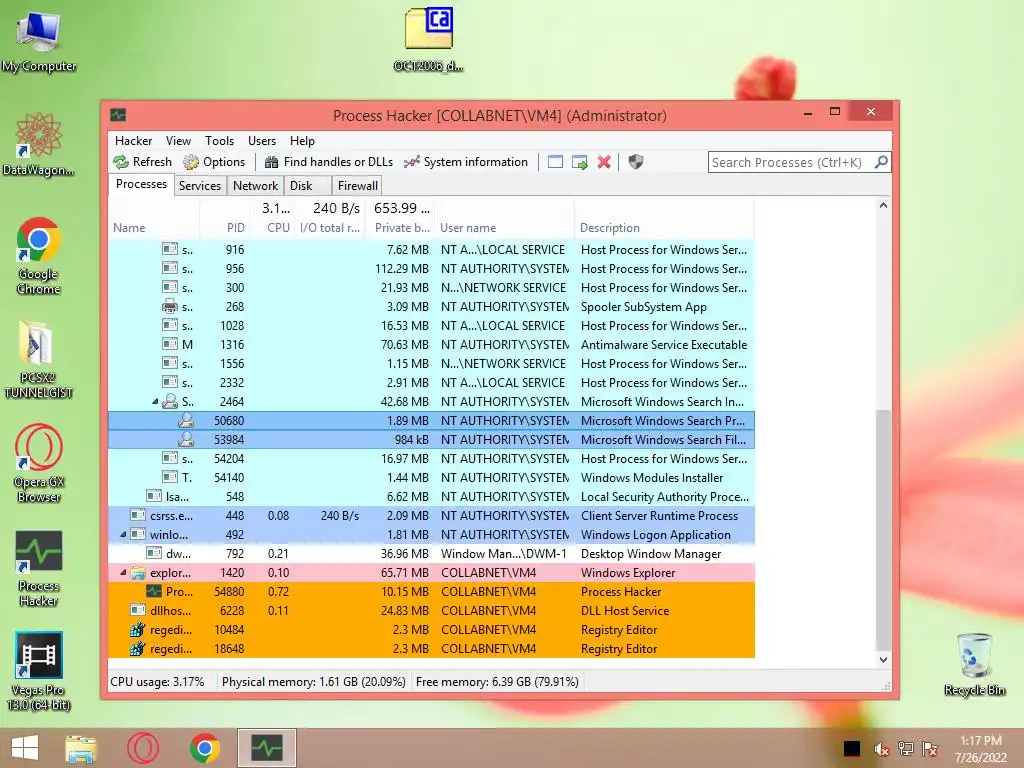This screenshot has height=768, width=1024.
Task: Click the scrollbar up arrow
Action: coord(883,205)
